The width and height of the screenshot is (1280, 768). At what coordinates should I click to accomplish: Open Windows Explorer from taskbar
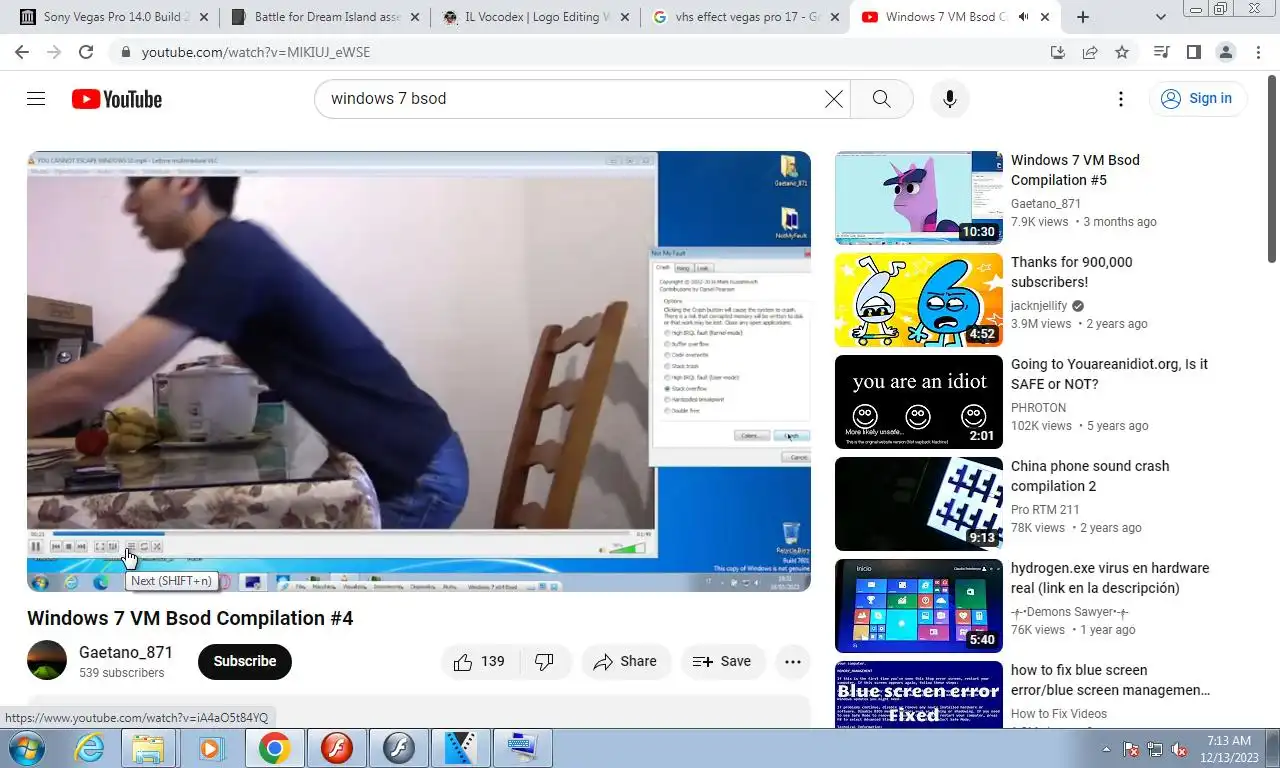[x=148, y=748]
